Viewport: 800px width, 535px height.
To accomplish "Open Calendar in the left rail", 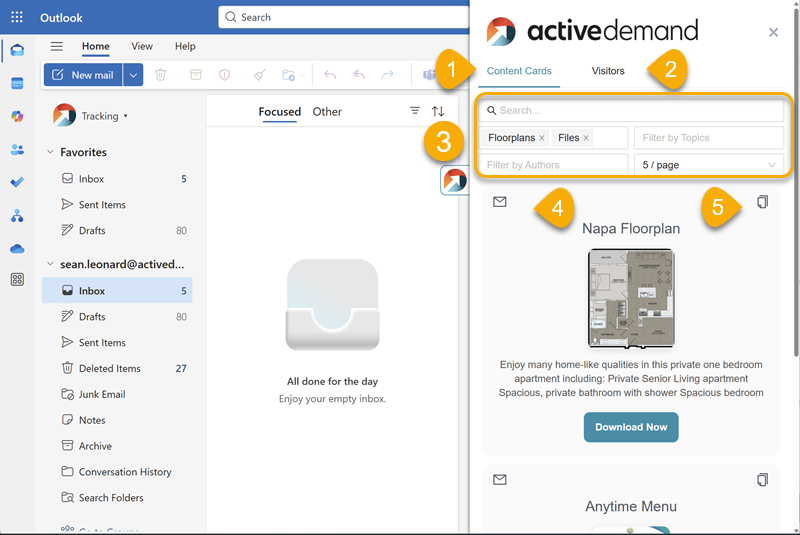I will point(17,83).
